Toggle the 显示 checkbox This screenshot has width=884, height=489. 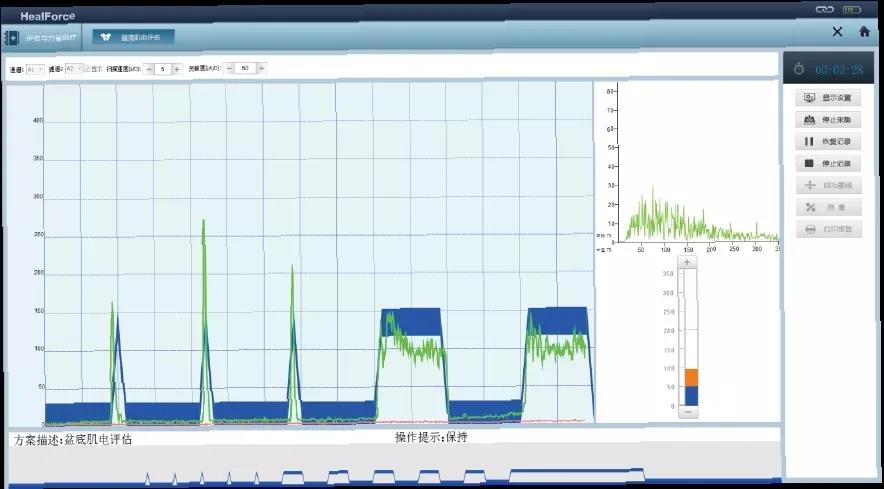(x=87, y=69)
